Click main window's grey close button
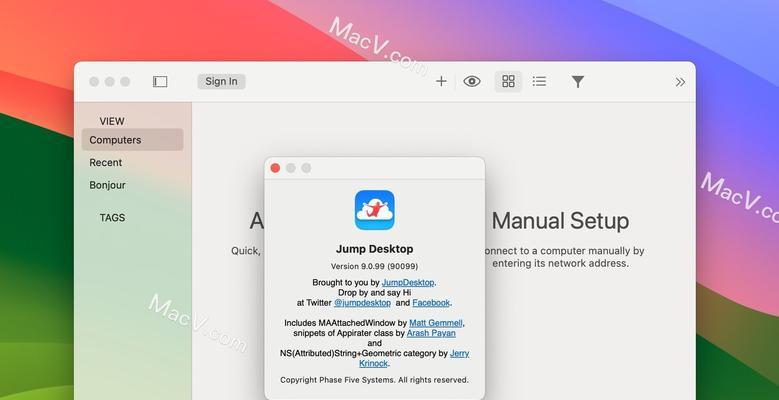 [x=94, y=81]
